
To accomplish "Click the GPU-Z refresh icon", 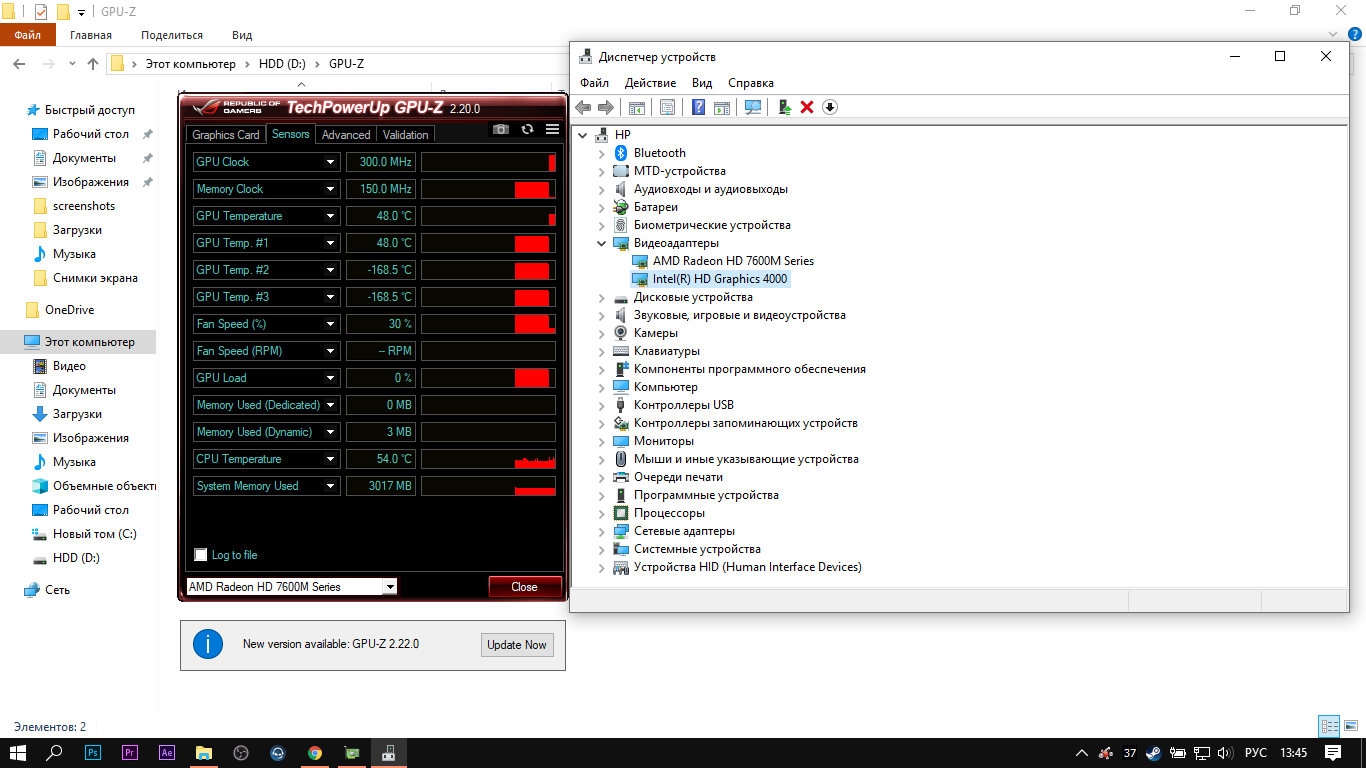I will [x=527, y=130].
